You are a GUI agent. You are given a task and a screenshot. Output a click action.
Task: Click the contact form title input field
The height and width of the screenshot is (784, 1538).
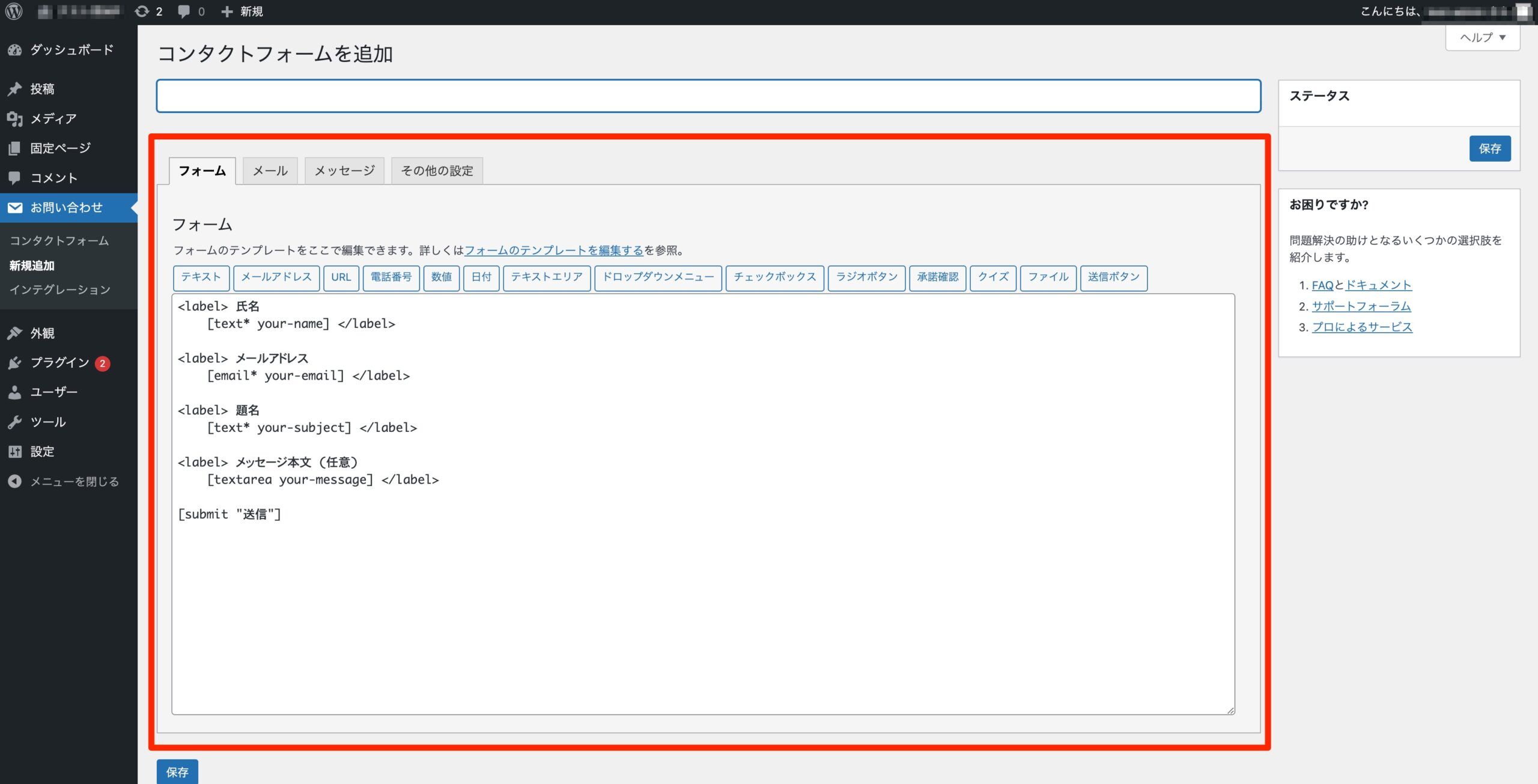tap(708, 96)
